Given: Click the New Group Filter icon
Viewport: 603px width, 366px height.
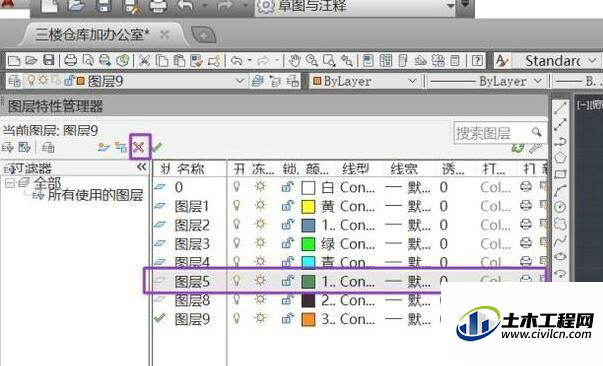Looking at the screenshot, I should 24,147.
